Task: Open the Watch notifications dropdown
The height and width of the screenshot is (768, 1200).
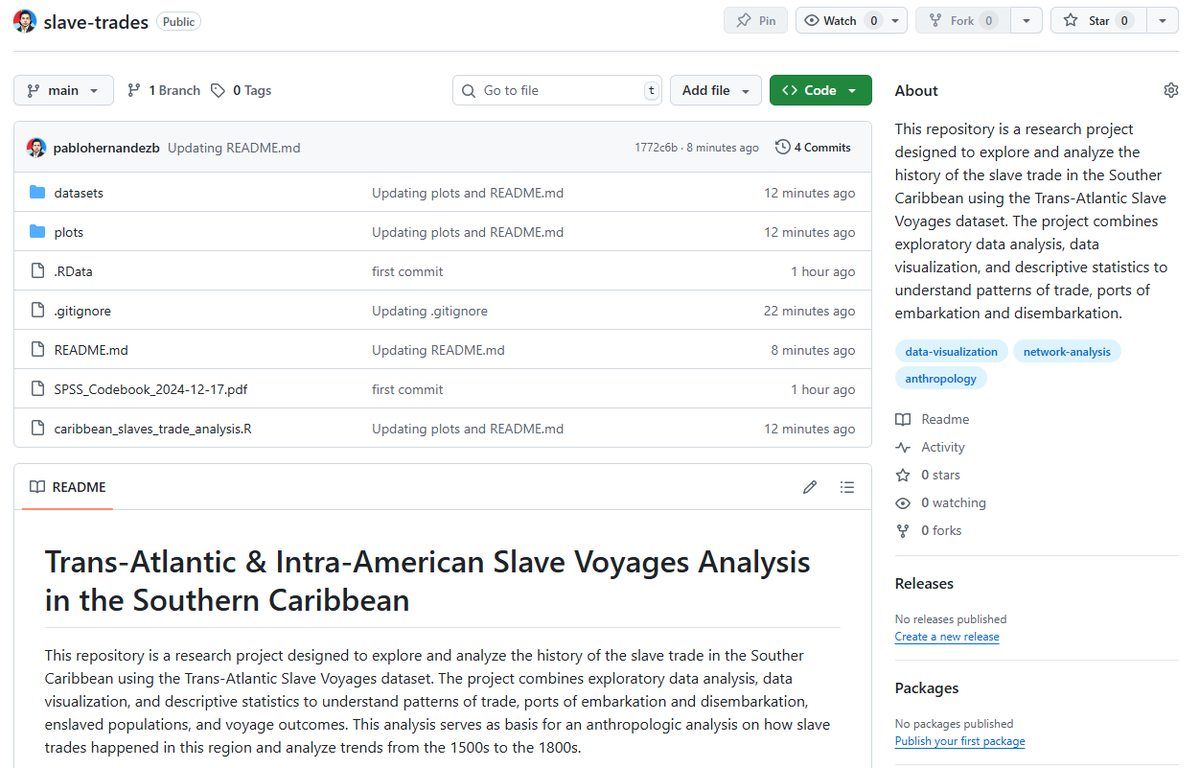Action: point(851,20)
